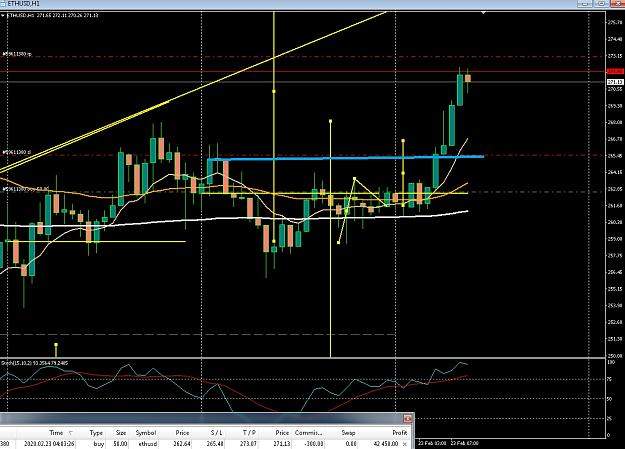Select the stop loss 265.48 cell
The height and width of the screenshot is (449, 625).
(x=216, y=444)
